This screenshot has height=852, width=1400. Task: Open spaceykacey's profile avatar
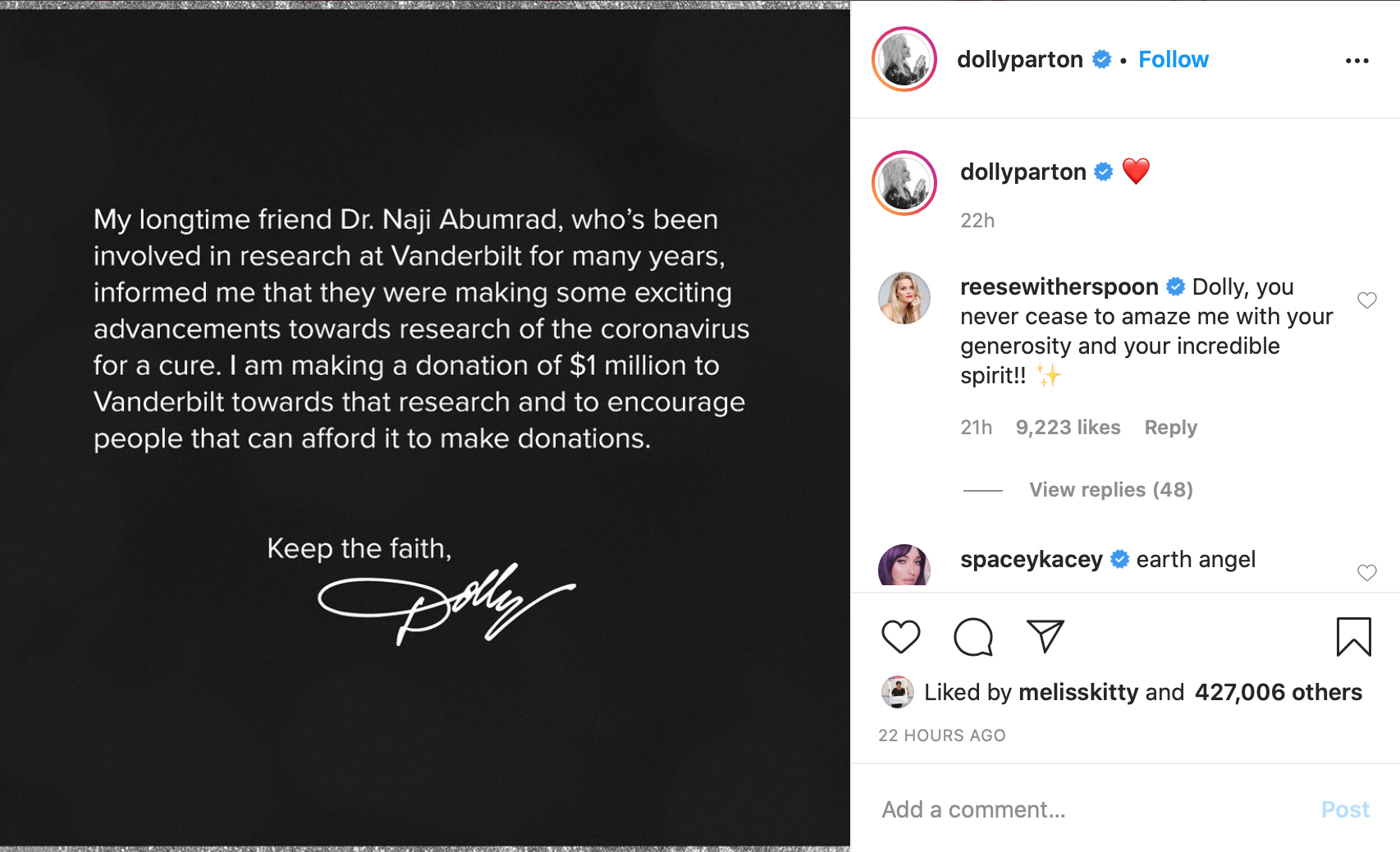[904, 565]
